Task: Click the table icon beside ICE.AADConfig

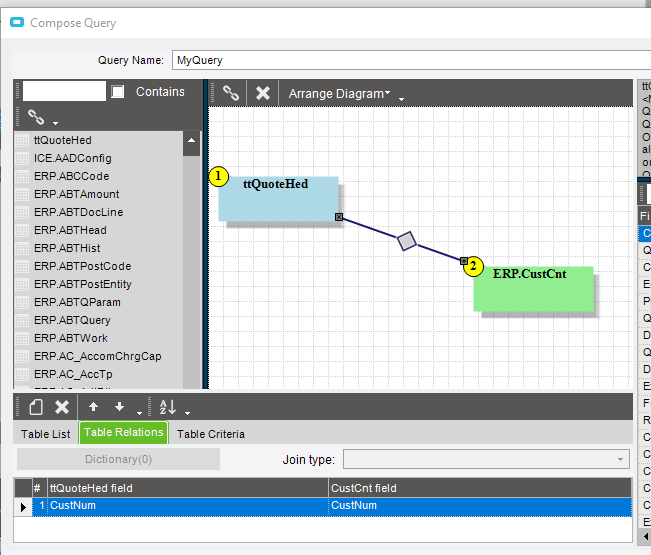Action: [x=22, y=159]
